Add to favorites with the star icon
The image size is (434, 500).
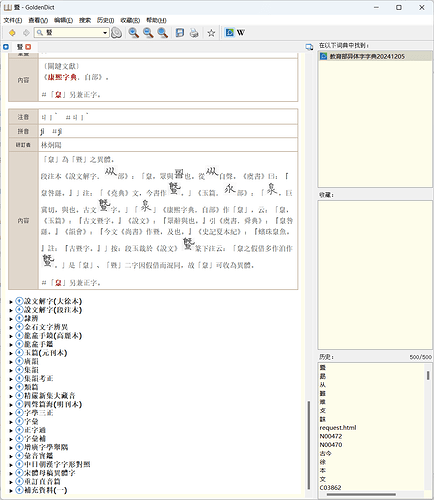pyautogui.click(x=211, y=33)
